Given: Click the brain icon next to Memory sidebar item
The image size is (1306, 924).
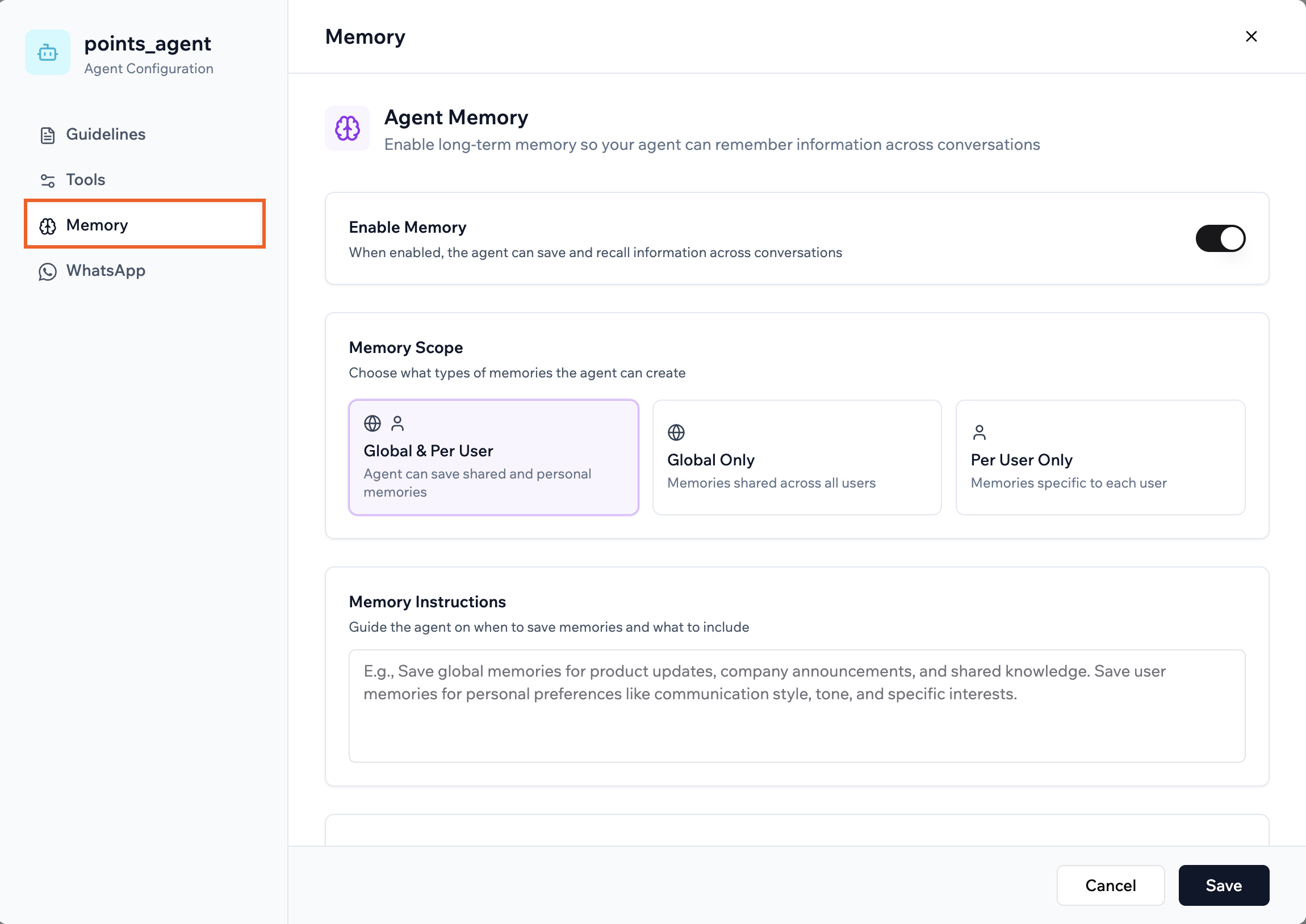Looking at the screenshot, I should point(47,225).
